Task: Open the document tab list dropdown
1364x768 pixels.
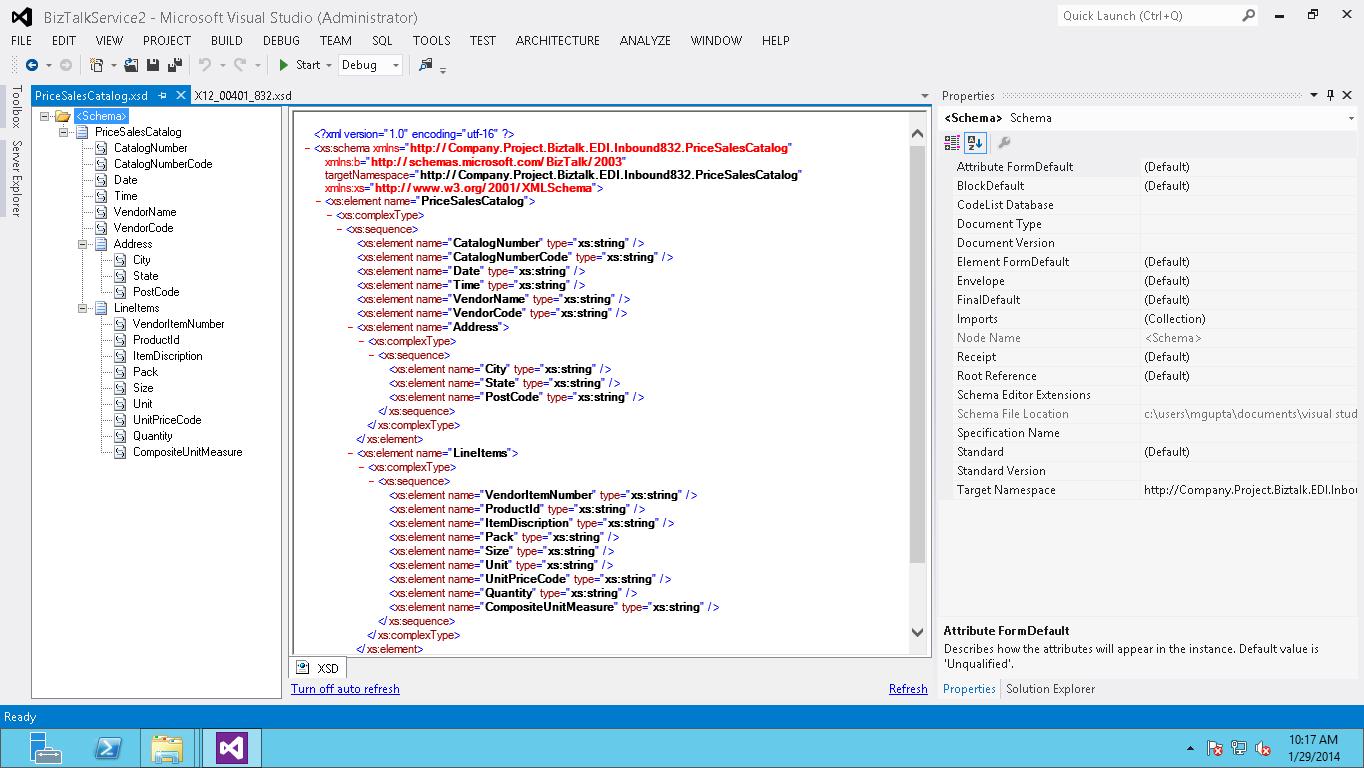Action: coord(925,96)
